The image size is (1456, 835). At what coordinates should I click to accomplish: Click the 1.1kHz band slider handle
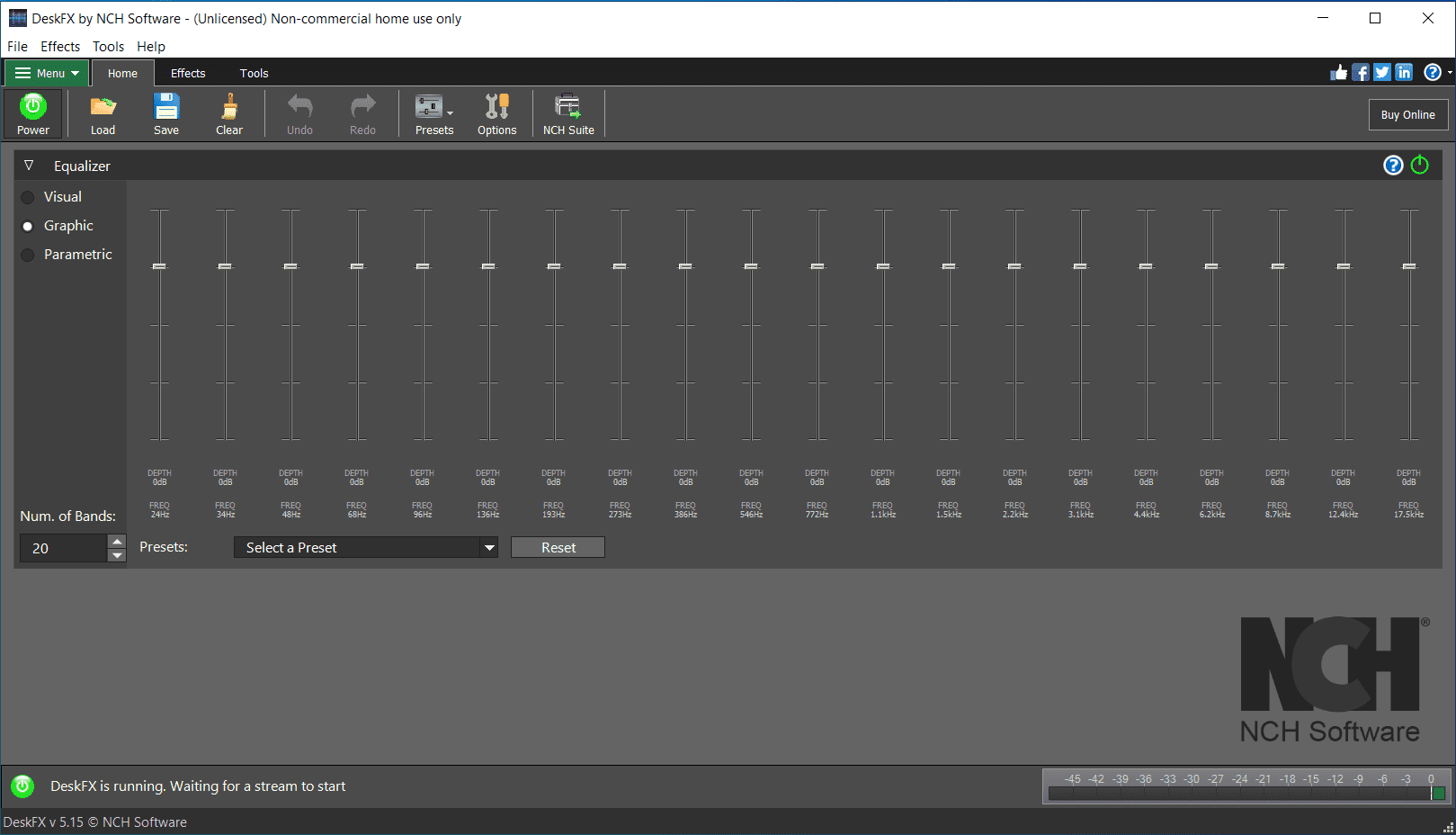(883, 266)
